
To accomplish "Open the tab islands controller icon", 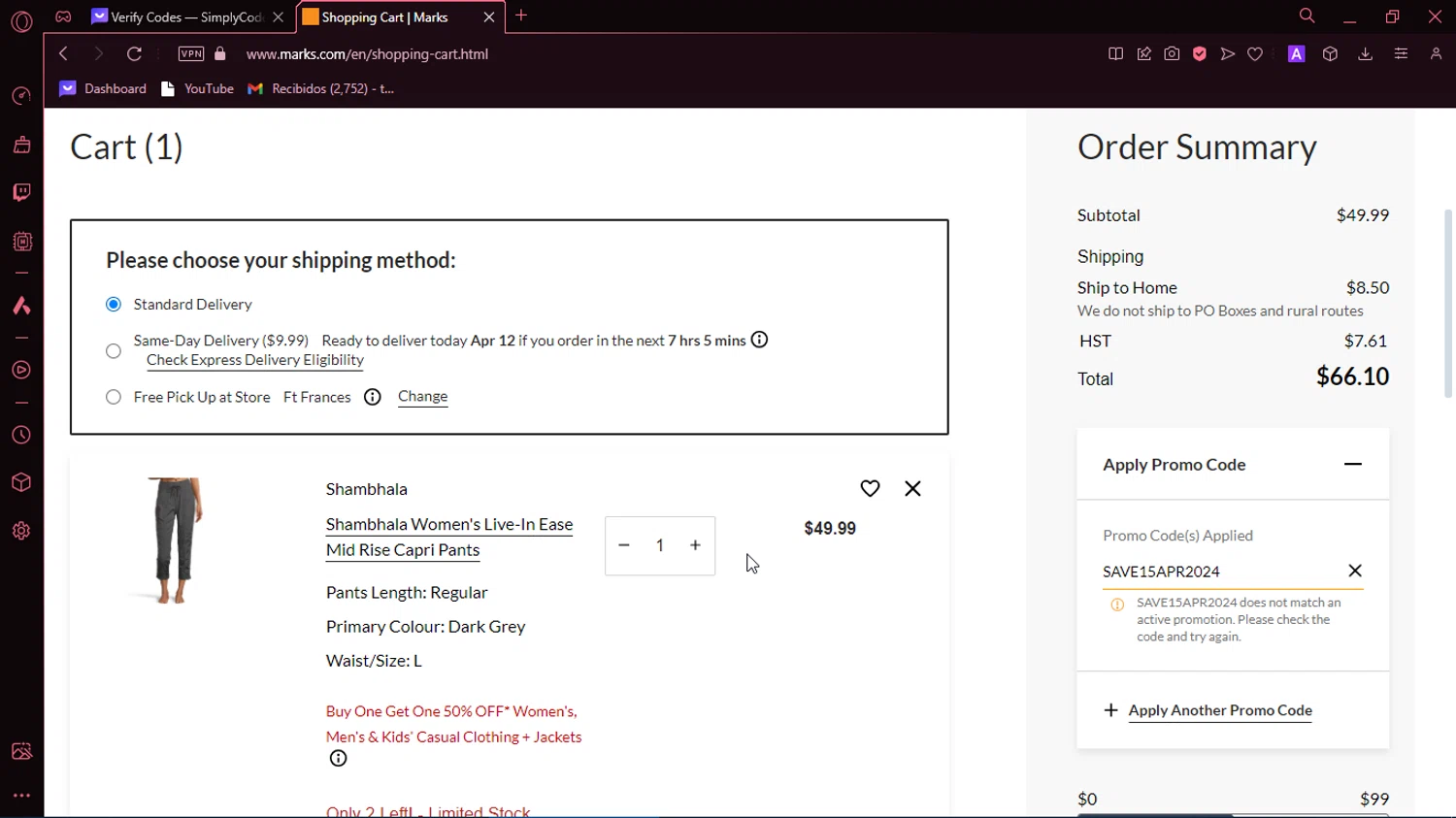I will [63, 16].
